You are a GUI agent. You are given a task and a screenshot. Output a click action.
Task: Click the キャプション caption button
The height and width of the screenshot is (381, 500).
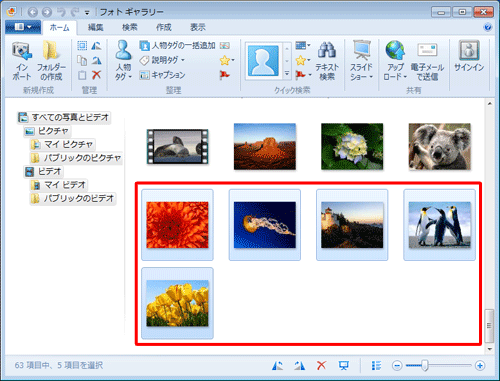(x=162, y=75)
